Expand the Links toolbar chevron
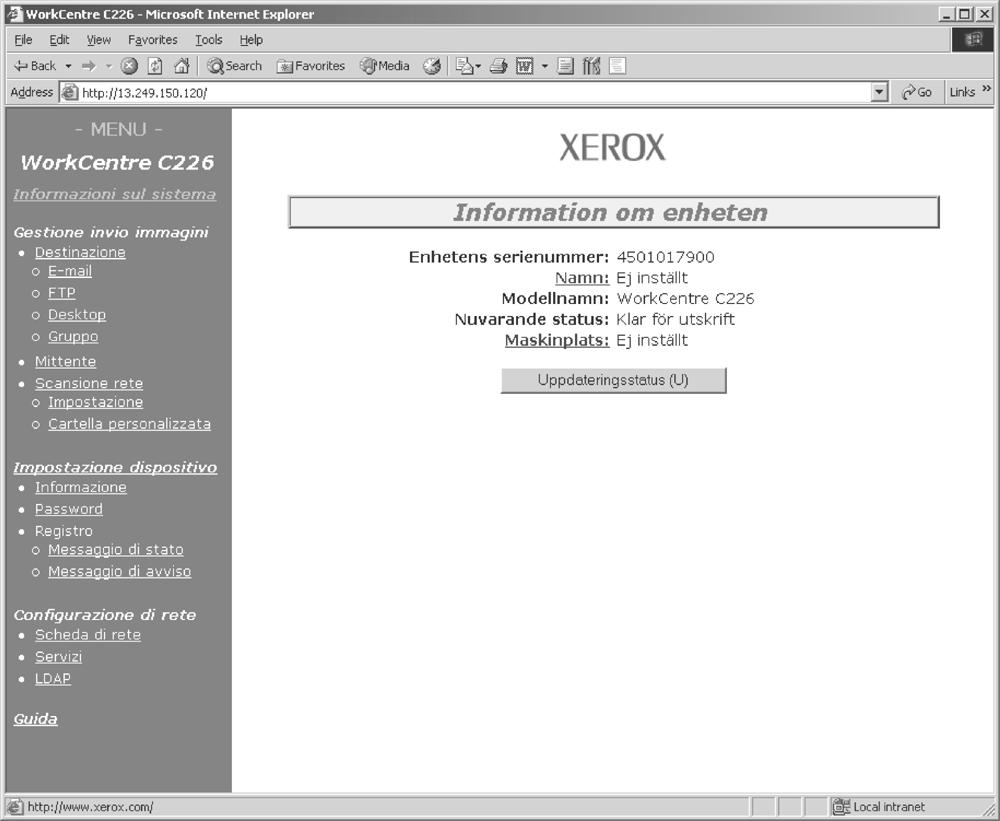This screenshot has height=821, width=1000. click(x=987, y=89)
